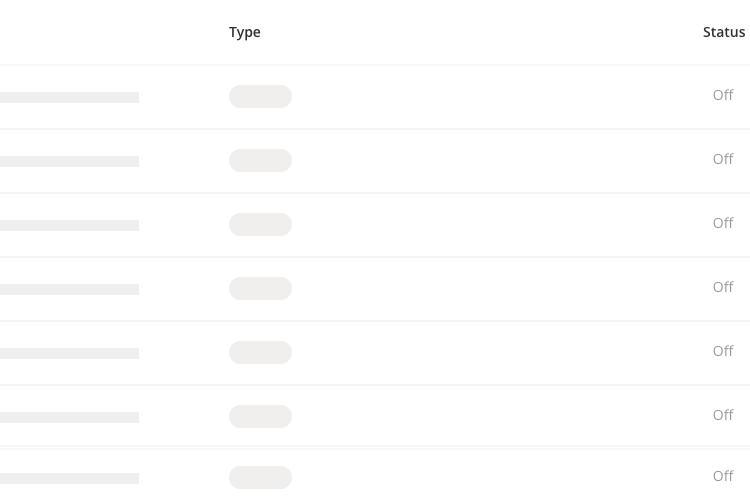Open the fifth row's loading name bar

[69, 354]
